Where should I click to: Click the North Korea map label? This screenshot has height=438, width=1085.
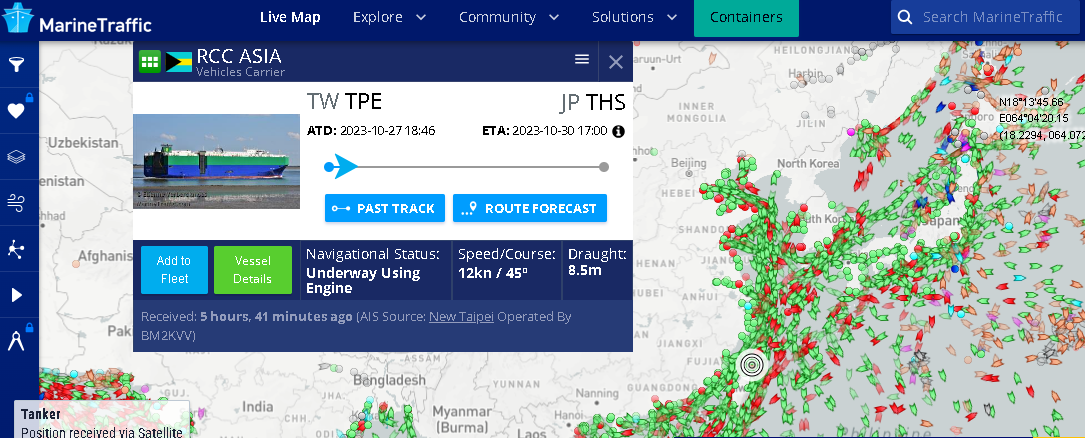pyautogui.click(x=808, y=164)
